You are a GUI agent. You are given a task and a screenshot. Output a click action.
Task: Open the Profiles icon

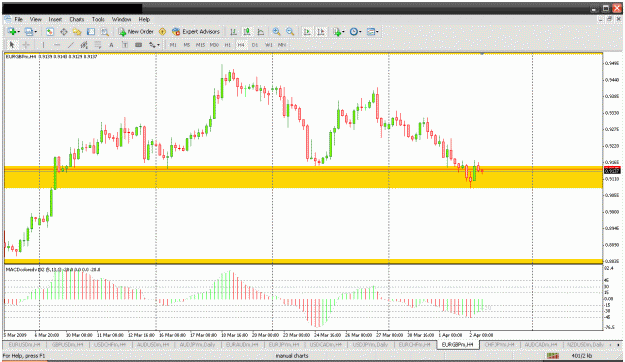click(28, 31)
